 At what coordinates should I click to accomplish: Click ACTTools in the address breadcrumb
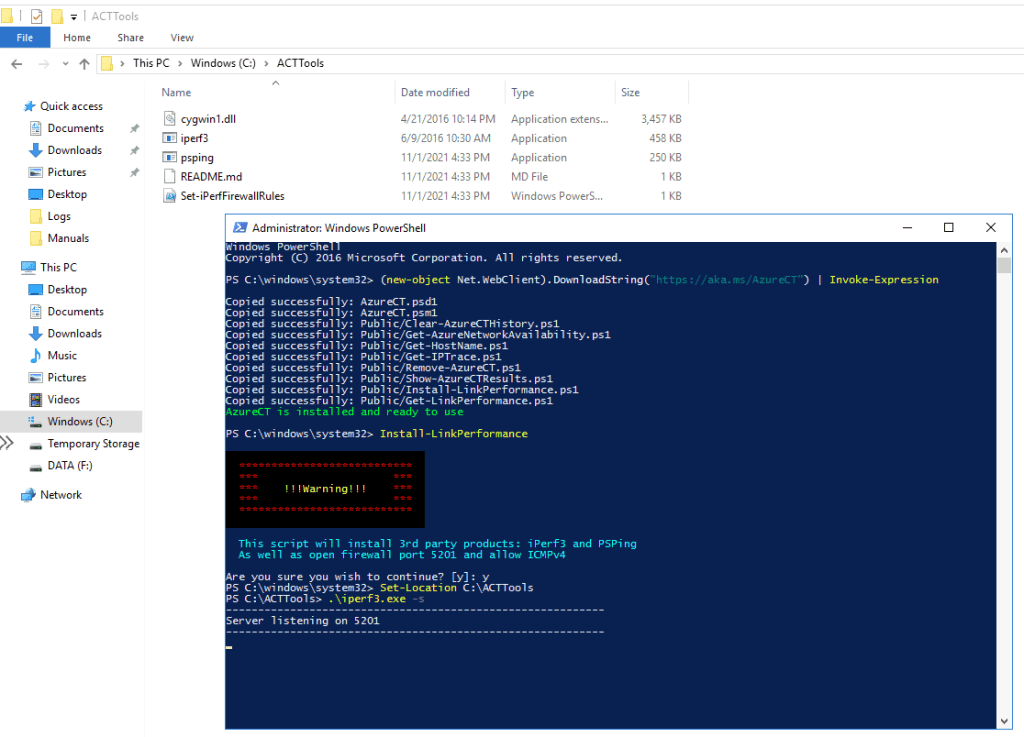click(300, 63)
